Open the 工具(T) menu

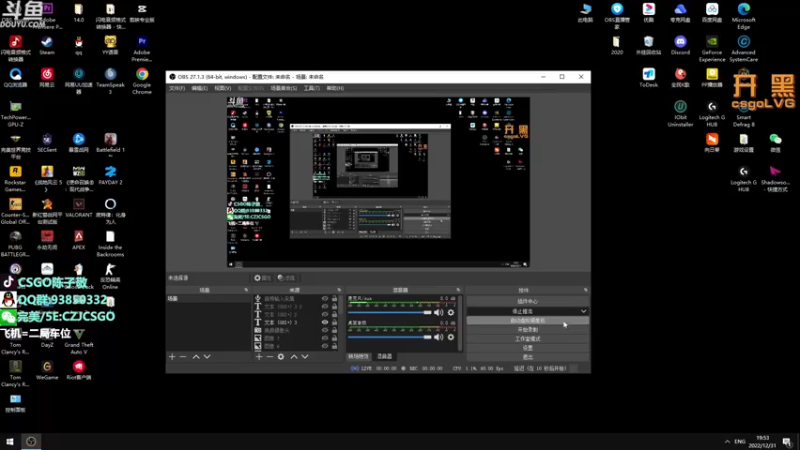[x=312, y=88]
